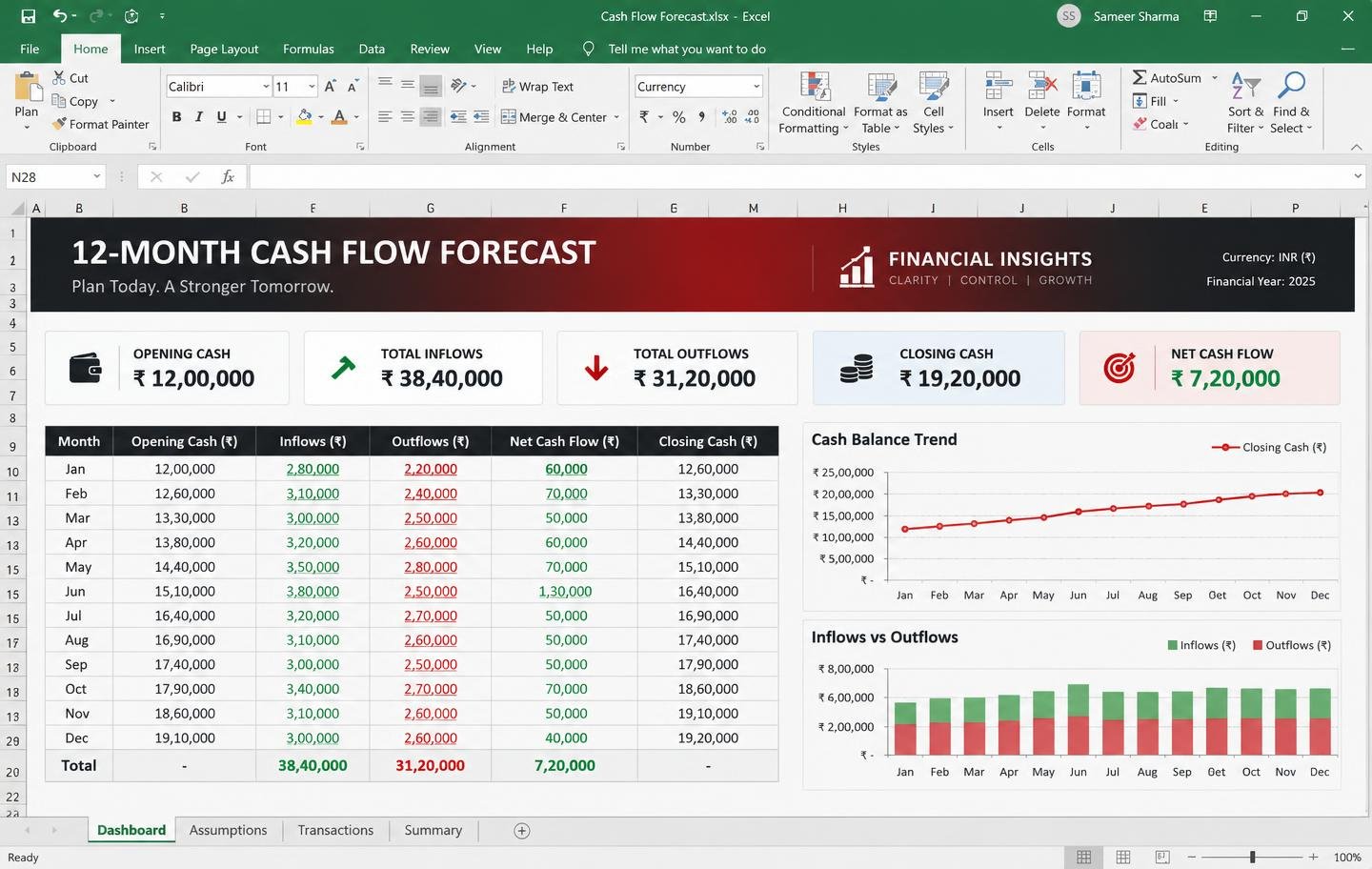1372x869 pixels.
Task: Open the Currency number format dropdown
Action: [x=757, y=87]
